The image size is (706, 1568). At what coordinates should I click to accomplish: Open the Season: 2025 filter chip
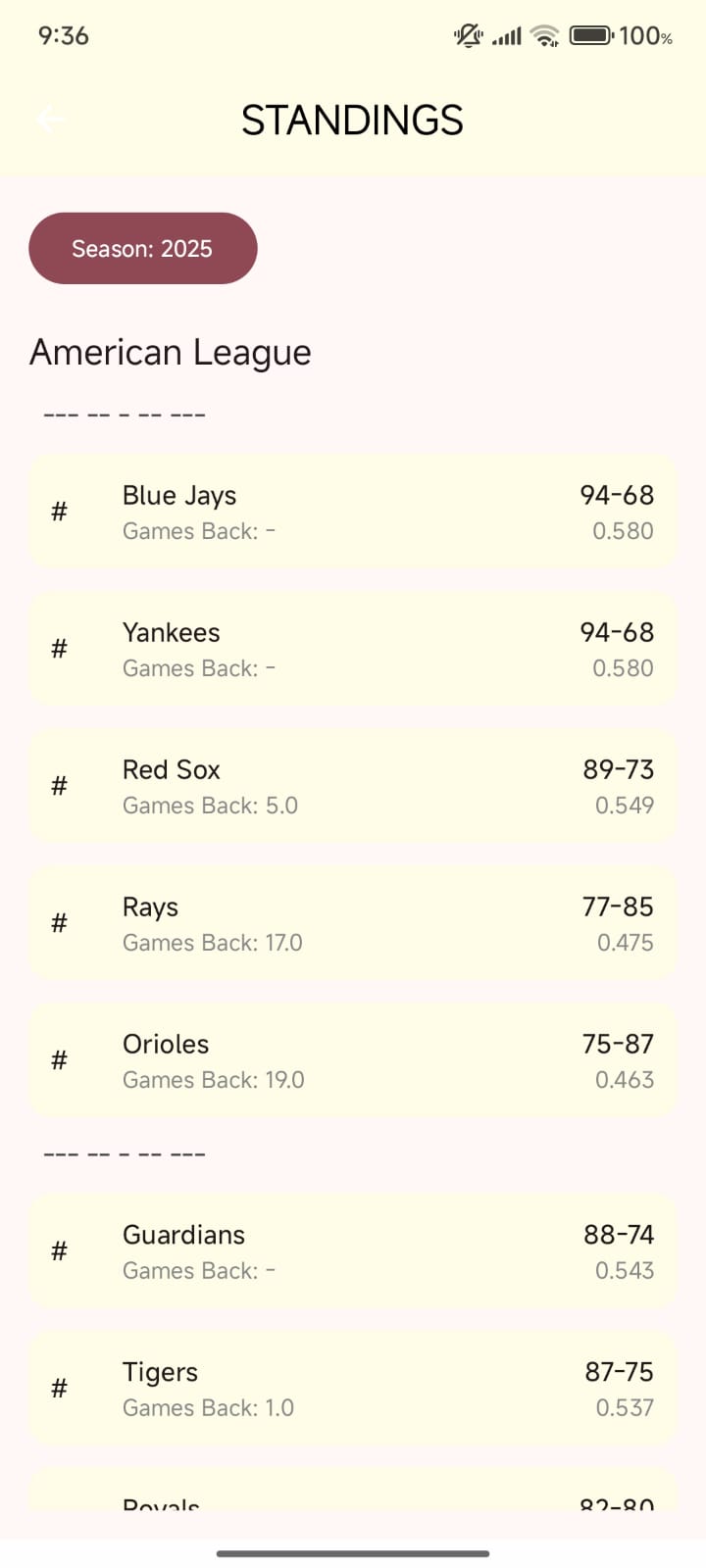point(142,248)
